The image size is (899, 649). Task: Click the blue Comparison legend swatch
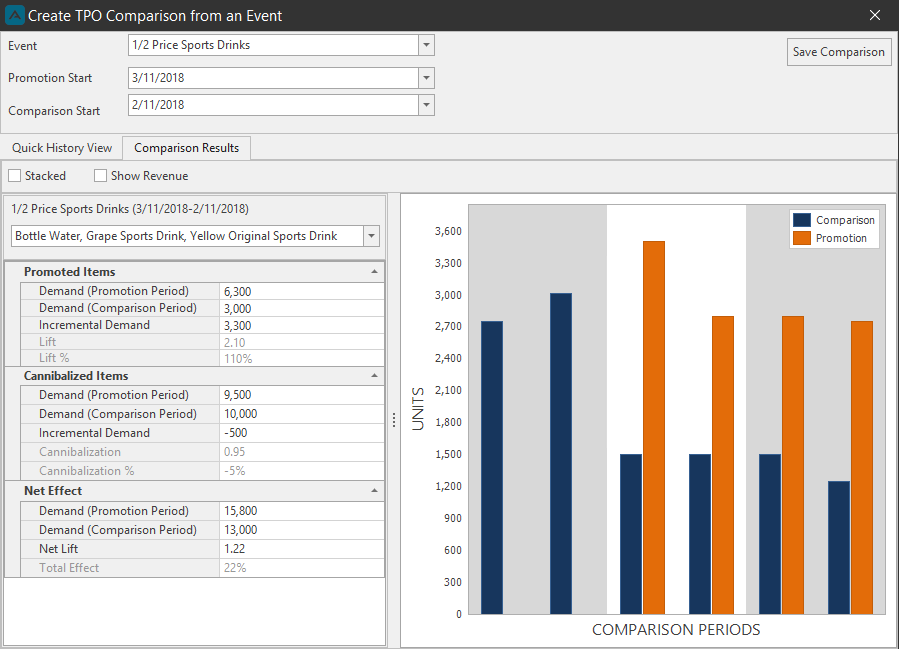pos(802,220)
